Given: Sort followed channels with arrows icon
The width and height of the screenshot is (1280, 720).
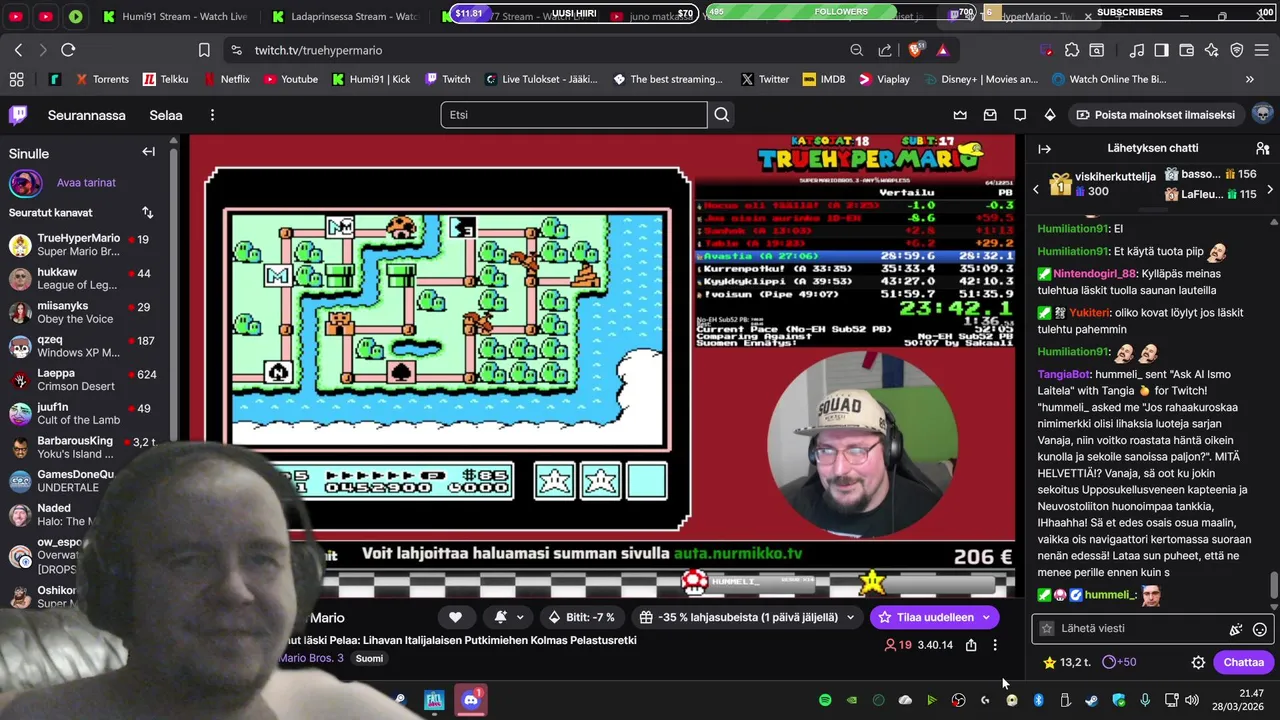Looking at the screenshot, I should (148, 212).
